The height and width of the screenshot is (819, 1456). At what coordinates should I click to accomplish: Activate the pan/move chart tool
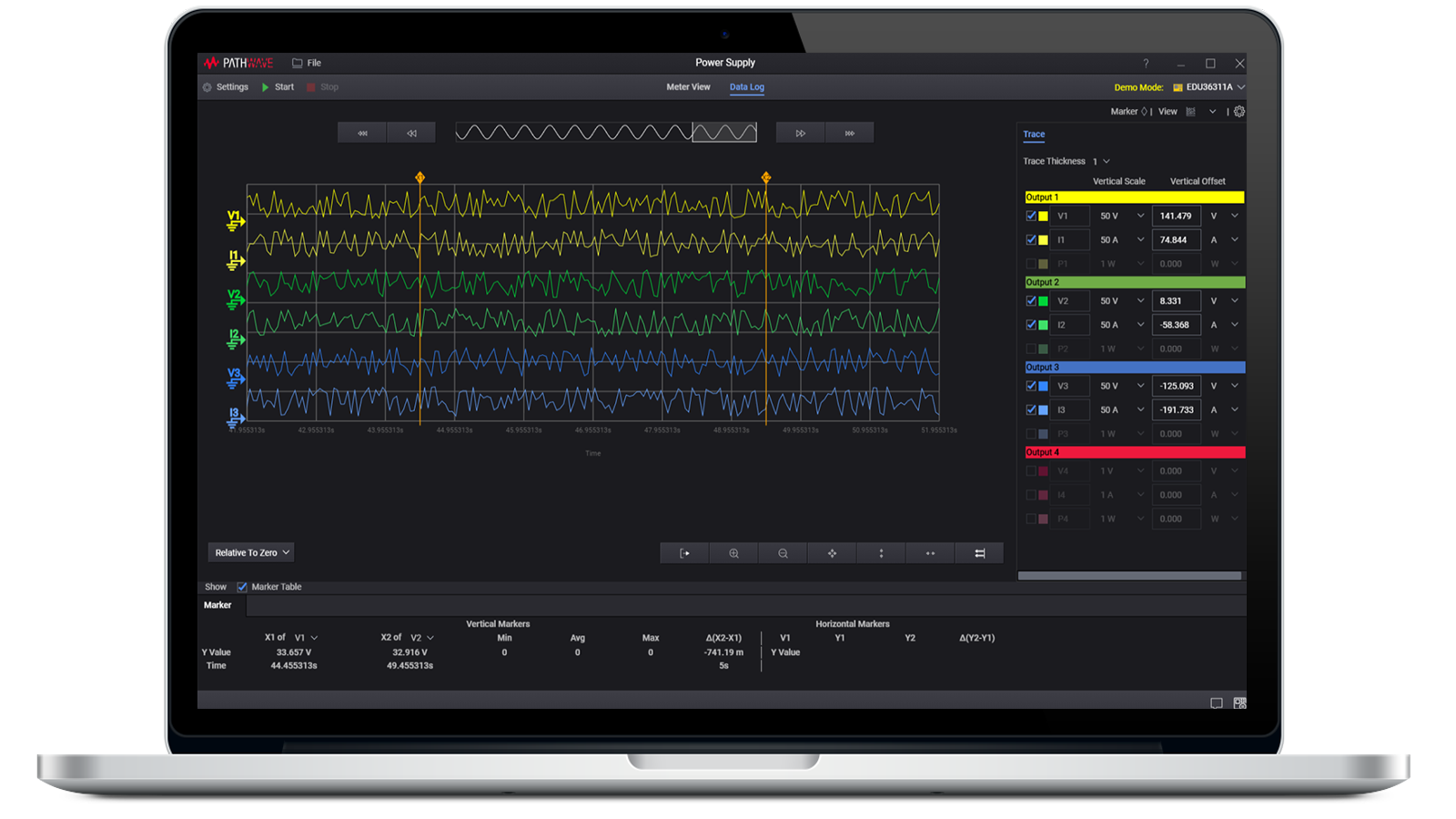click(833, 552)
